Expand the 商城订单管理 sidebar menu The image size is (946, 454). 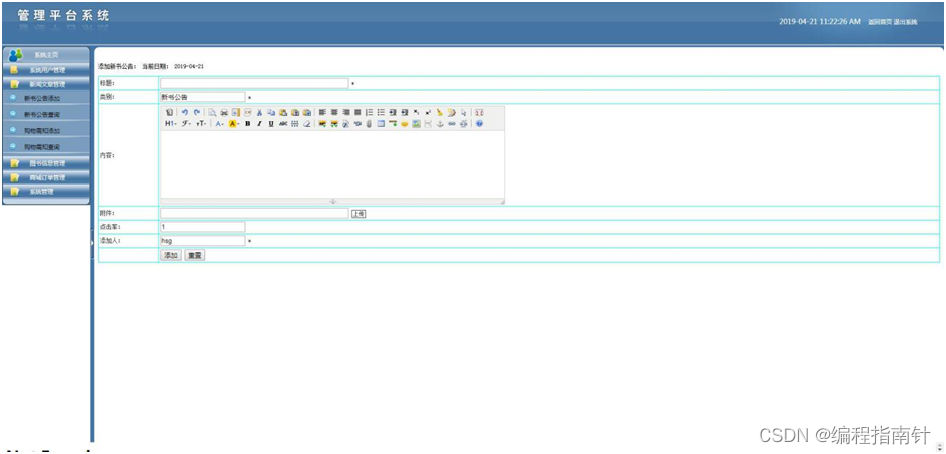pyautogui.click(x=46, y=178)
